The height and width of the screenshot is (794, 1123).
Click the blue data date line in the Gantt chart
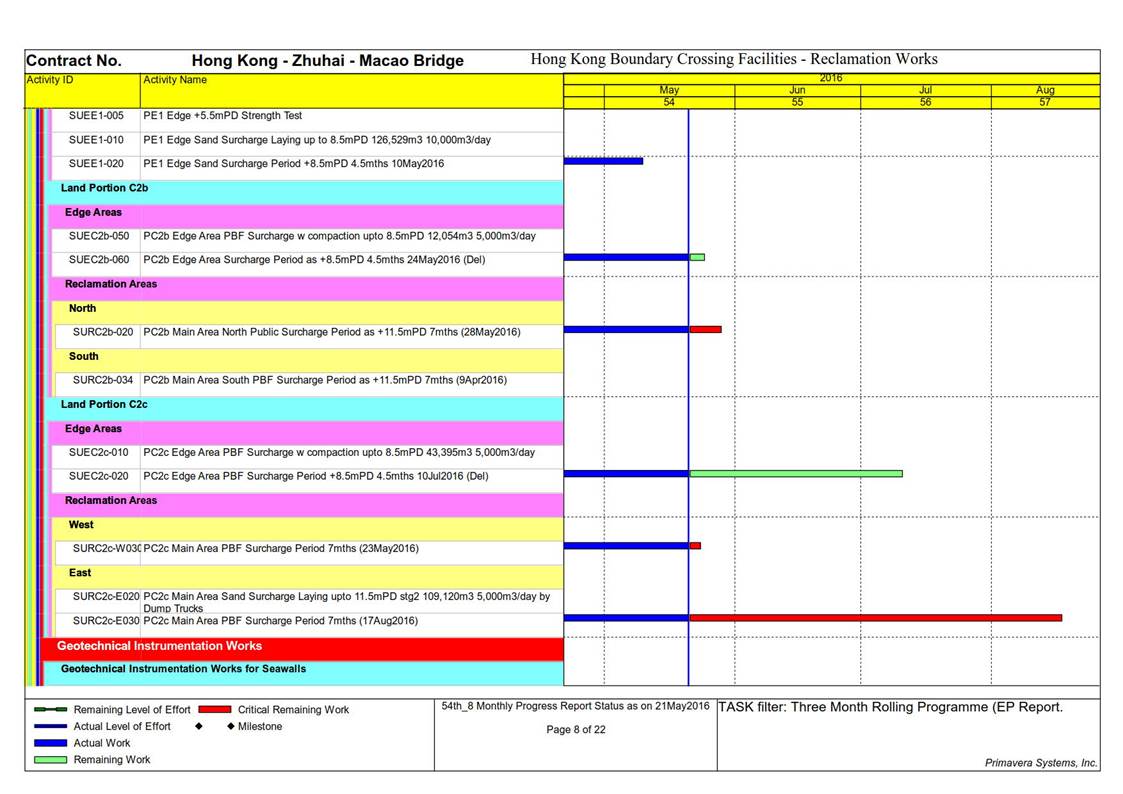688,397
